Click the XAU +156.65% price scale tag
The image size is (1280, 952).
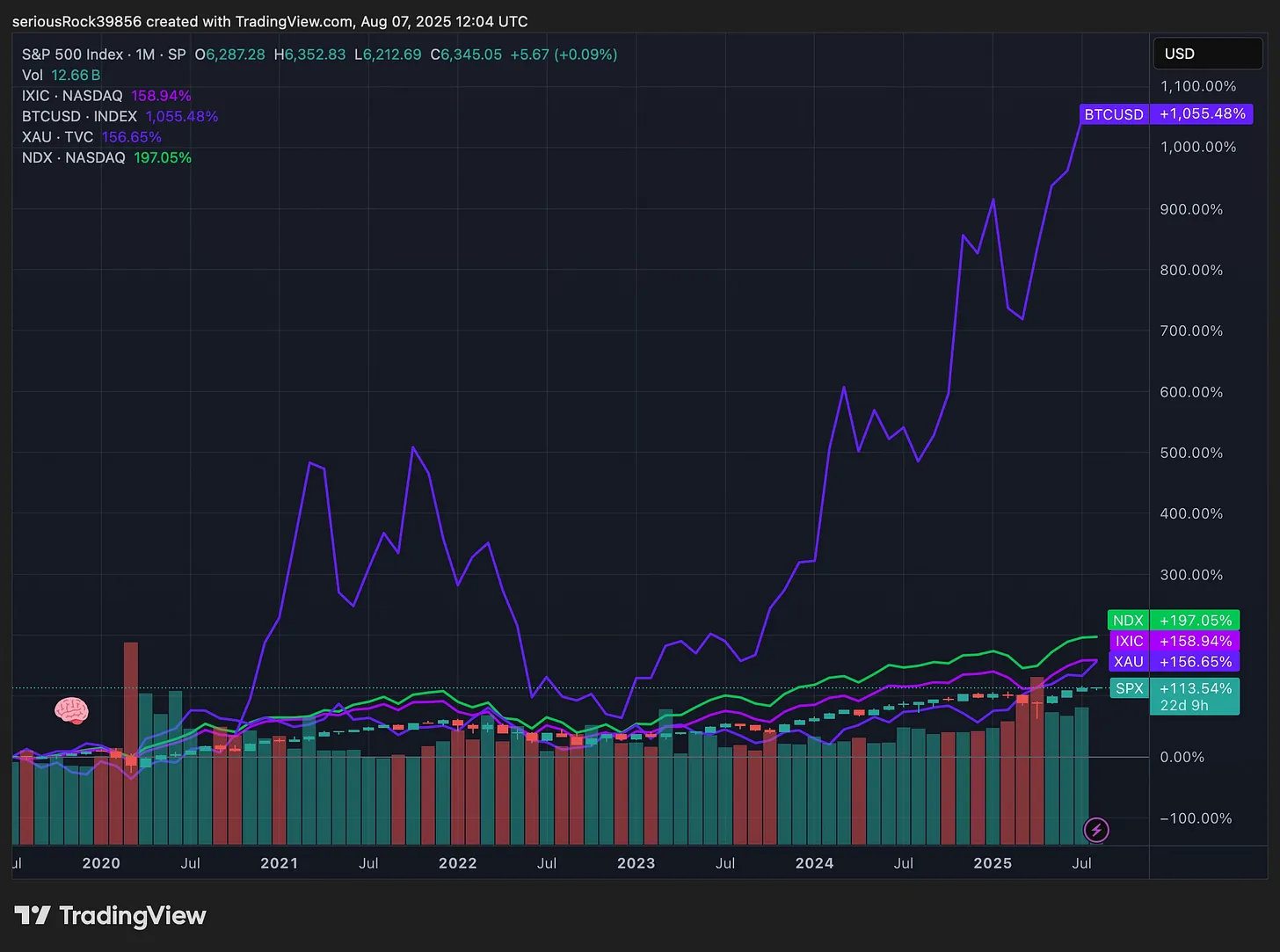point(1174,662)
